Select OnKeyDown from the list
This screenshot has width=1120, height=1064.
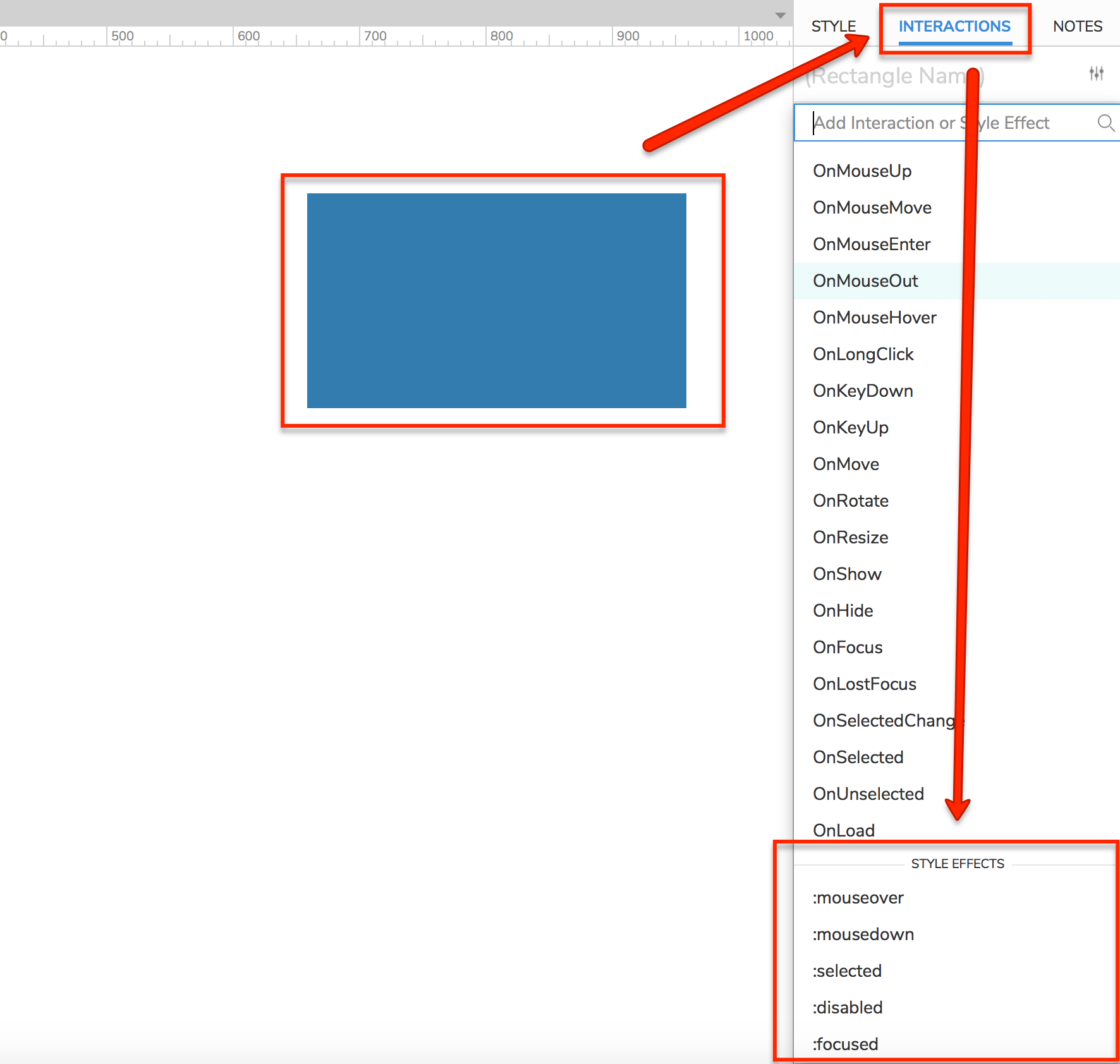pyautogui.click(x=863, y=391)
